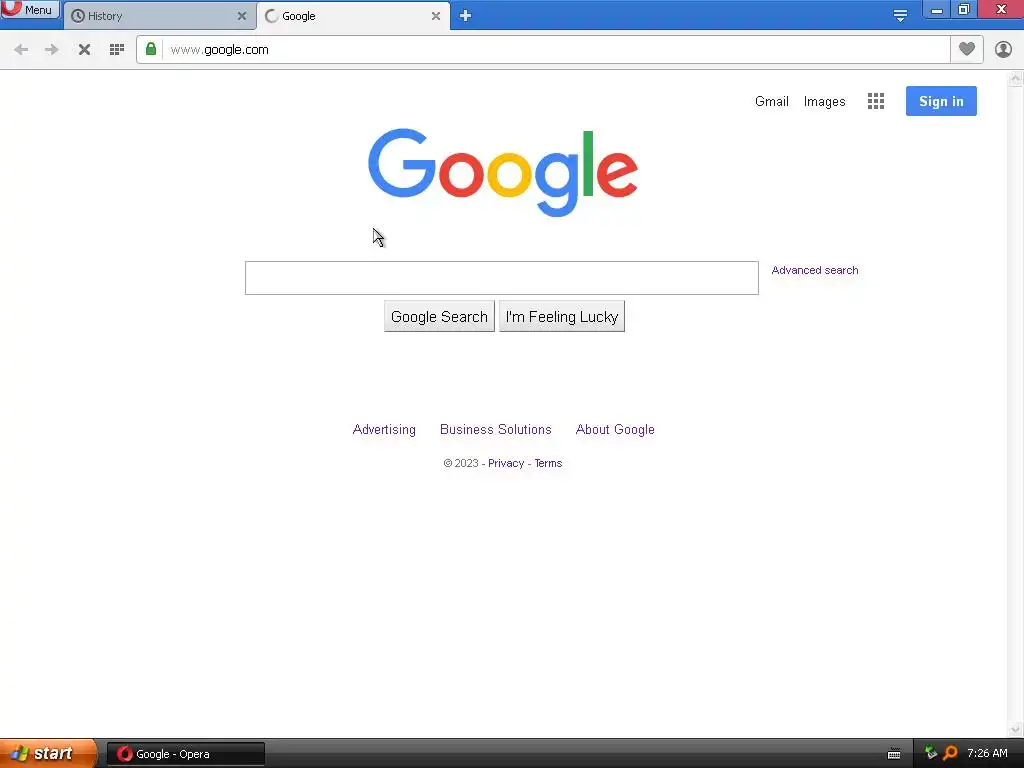Click the keyboard icon in taskbar
The image size is (1024, 768).
tap(894, 754)
